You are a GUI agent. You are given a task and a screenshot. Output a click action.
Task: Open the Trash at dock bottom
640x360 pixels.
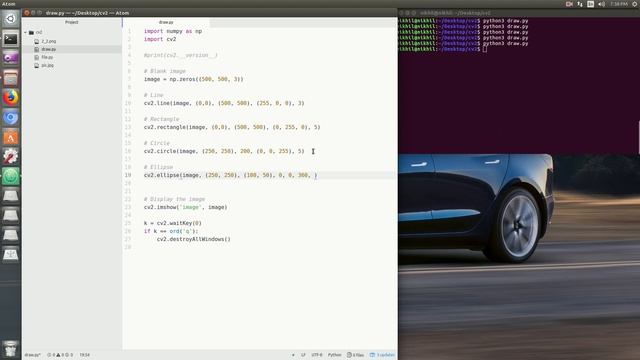11,349
